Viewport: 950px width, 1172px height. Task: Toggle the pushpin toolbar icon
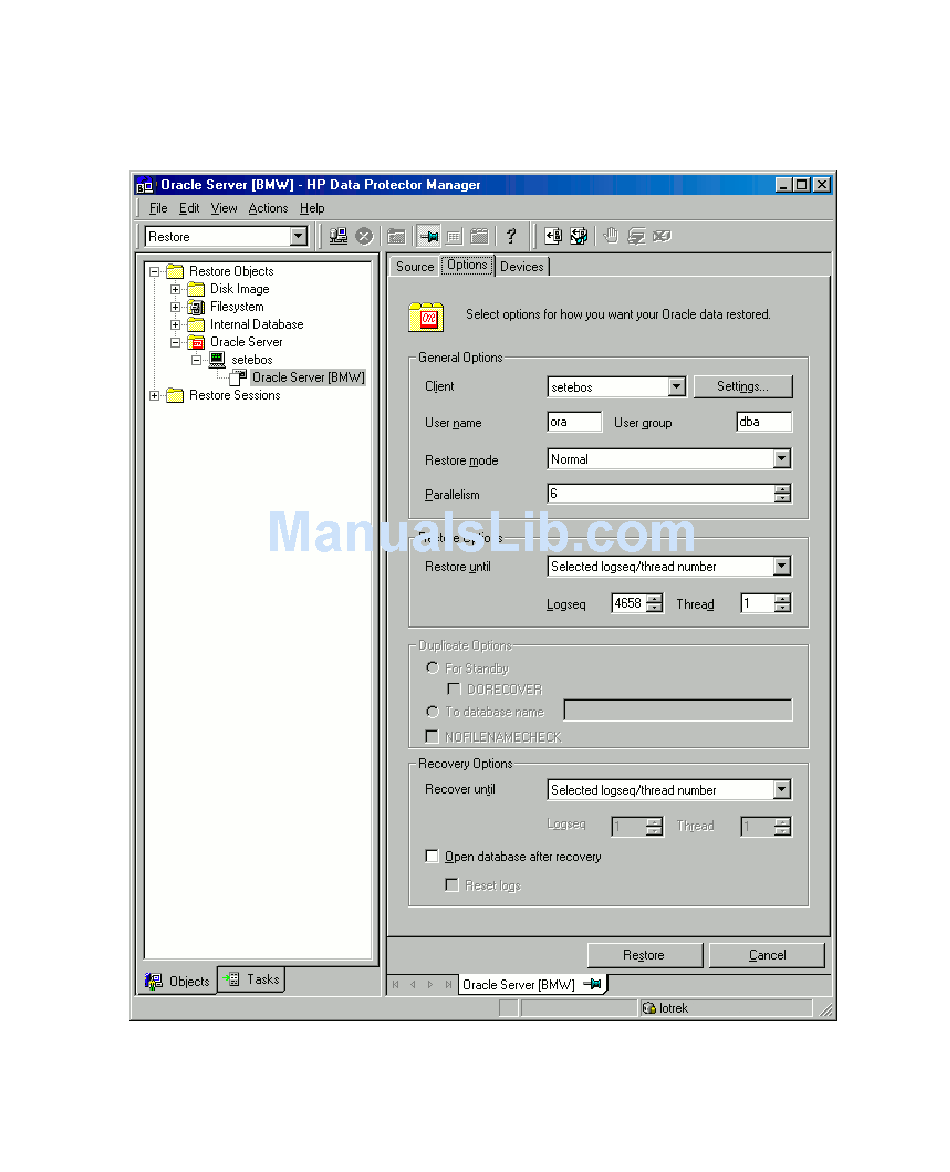tap(429, 236)
